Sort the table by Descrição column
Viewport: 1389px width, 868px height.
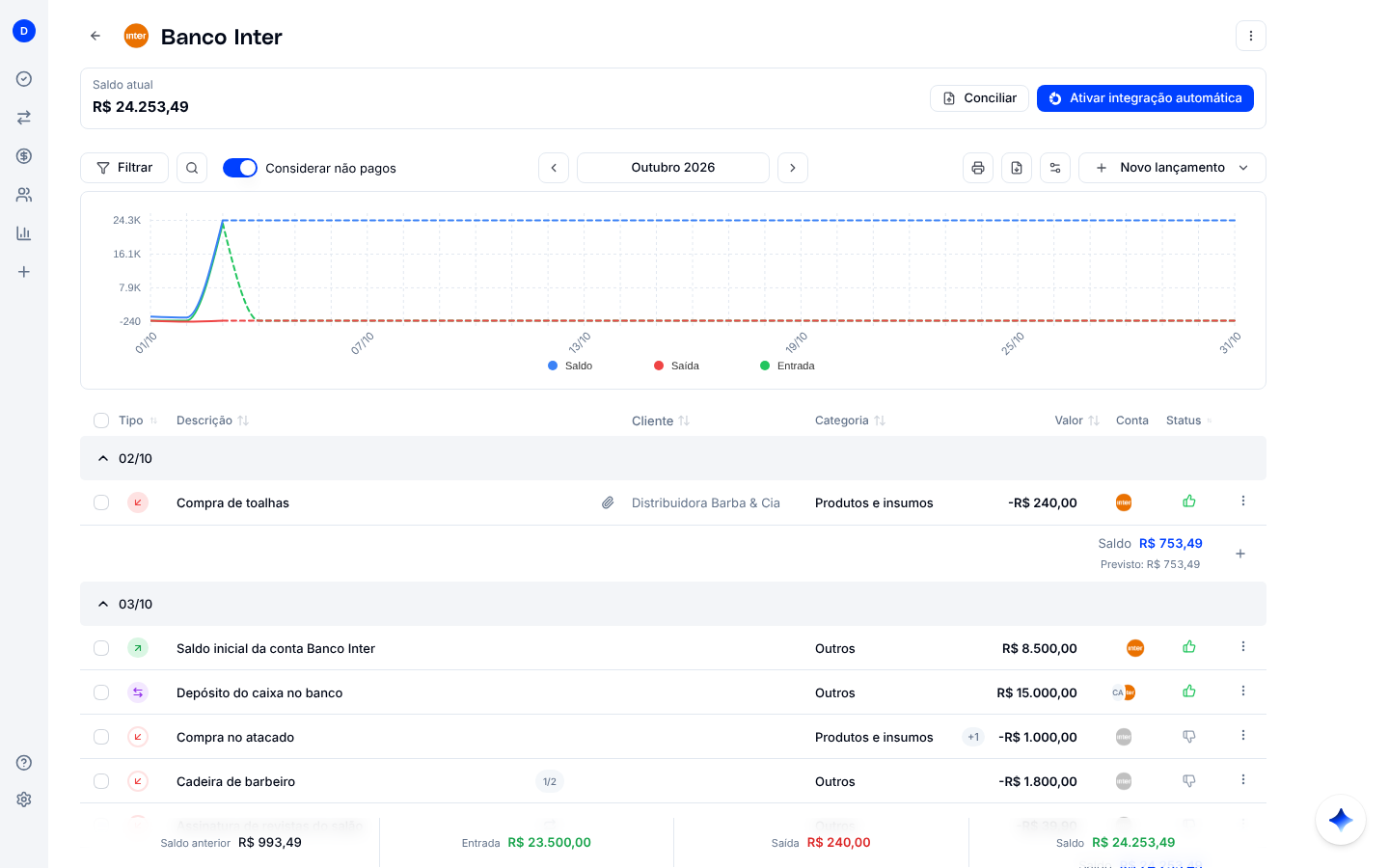point(212,420)
